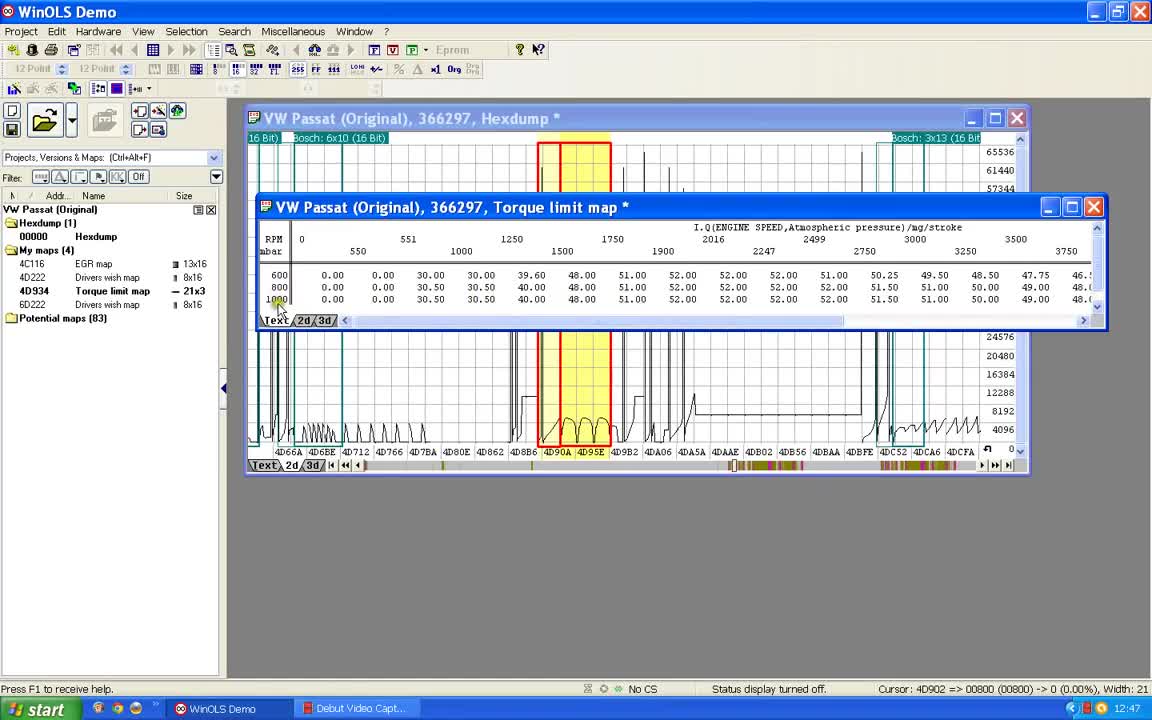Image resolution: width=1152 pixels, height=720 pixels.
Task: Toggle hexadecimal FF number format
Action: tap(316, 69)
